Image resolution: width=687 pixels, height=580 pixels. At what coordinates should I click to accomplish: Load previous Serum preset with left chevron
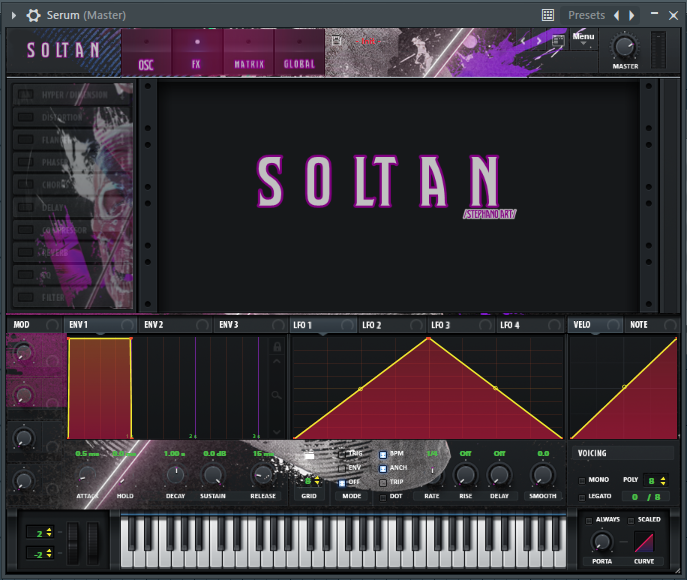pyautogui.click(x=523, y=41)
